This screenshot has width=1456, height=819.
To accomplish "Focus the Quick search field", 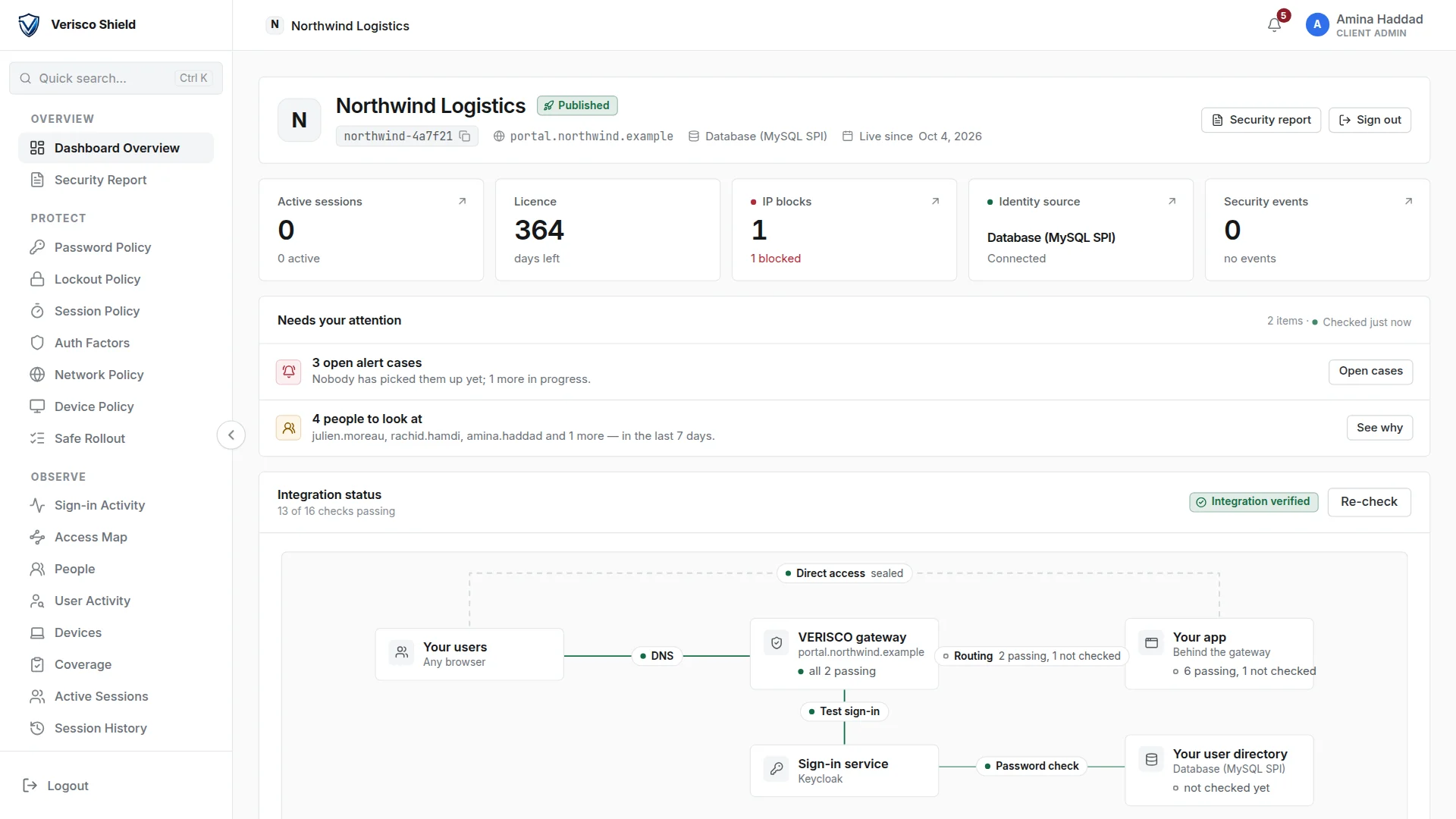I will click(116, 78).
